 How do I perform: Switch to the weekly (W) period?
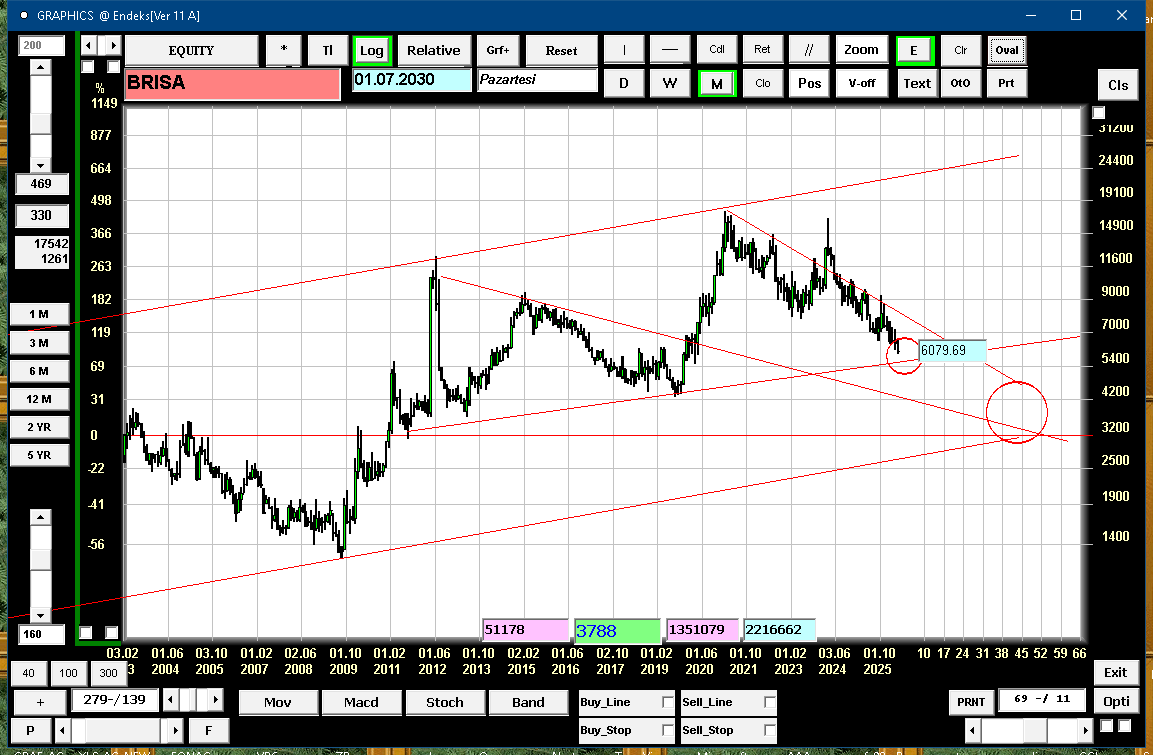(670, 83)
